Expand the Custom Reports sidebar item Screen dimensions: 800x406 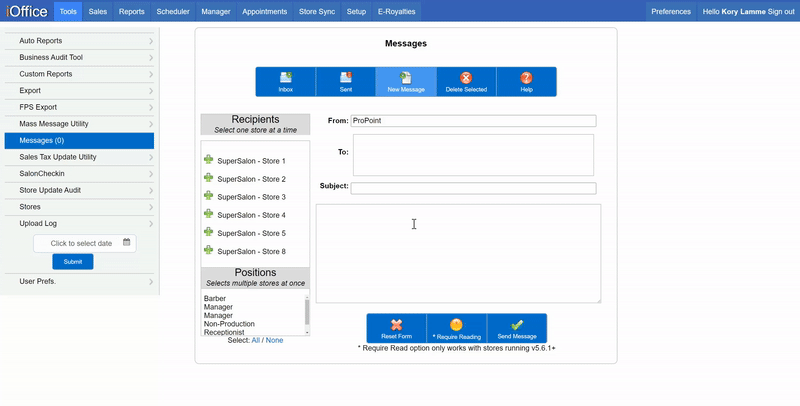[79, 74]
